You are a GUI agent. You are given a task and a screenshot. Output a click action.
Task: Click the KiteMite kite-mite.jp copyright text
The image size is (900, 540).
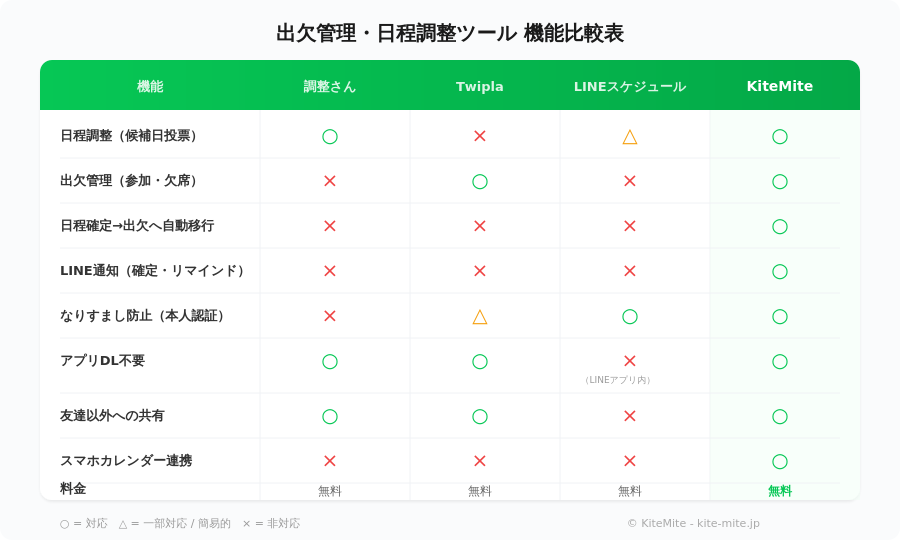tap(693, 523)
